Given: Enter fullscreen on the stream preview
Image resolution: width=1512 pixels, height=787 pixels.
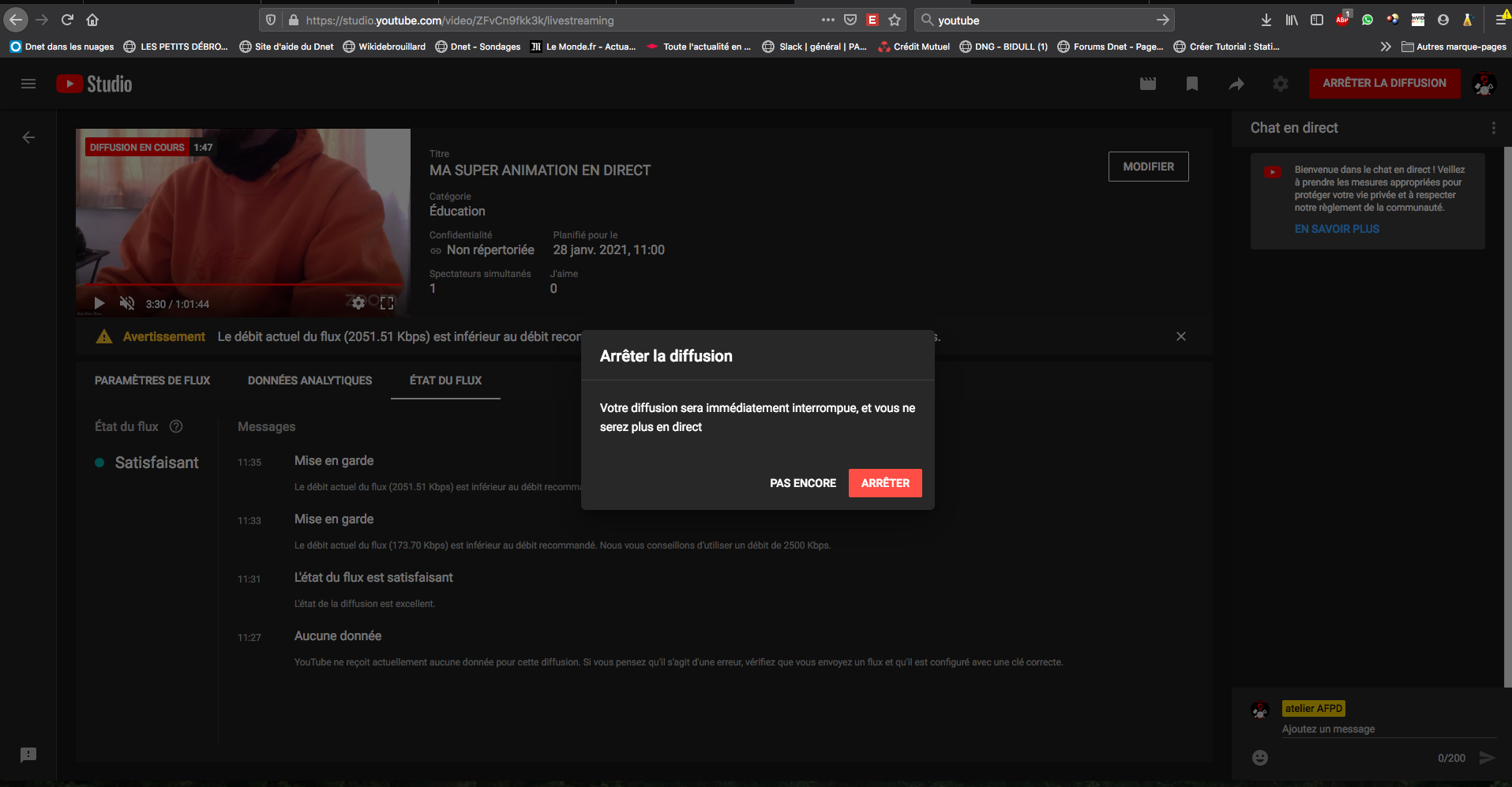Looking at the screenshot, I should pyautogui.click(x=387, y=303).
